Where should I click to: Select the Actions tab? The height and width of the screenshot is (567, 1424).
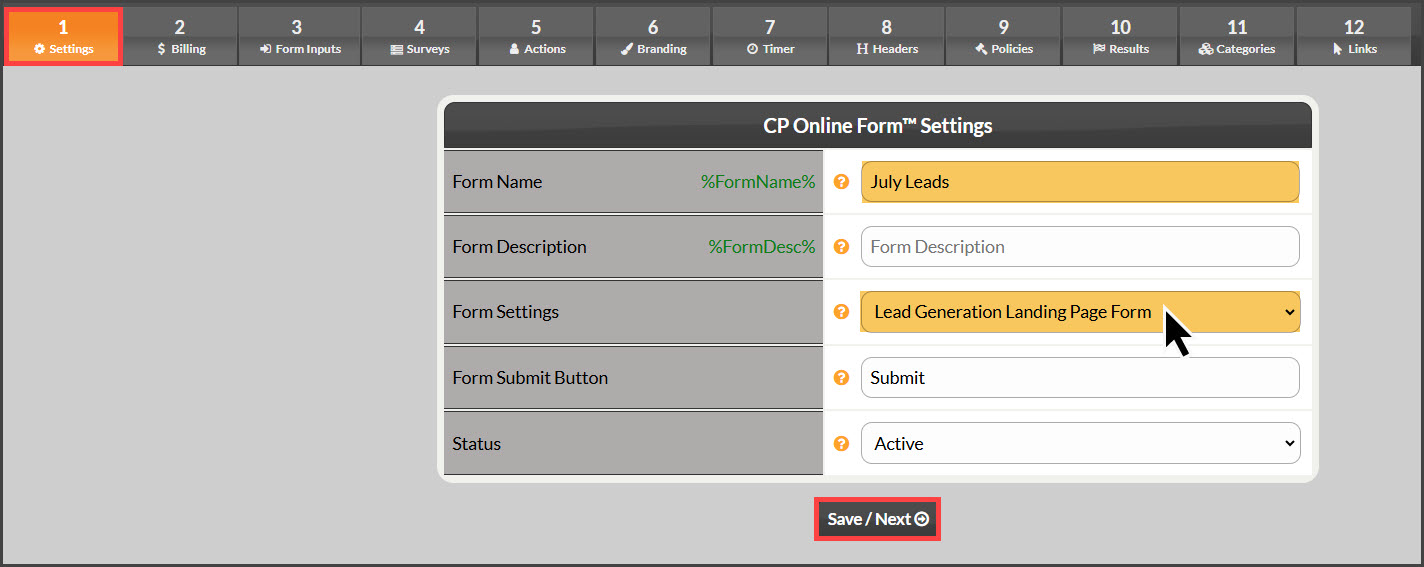point(536,37)
